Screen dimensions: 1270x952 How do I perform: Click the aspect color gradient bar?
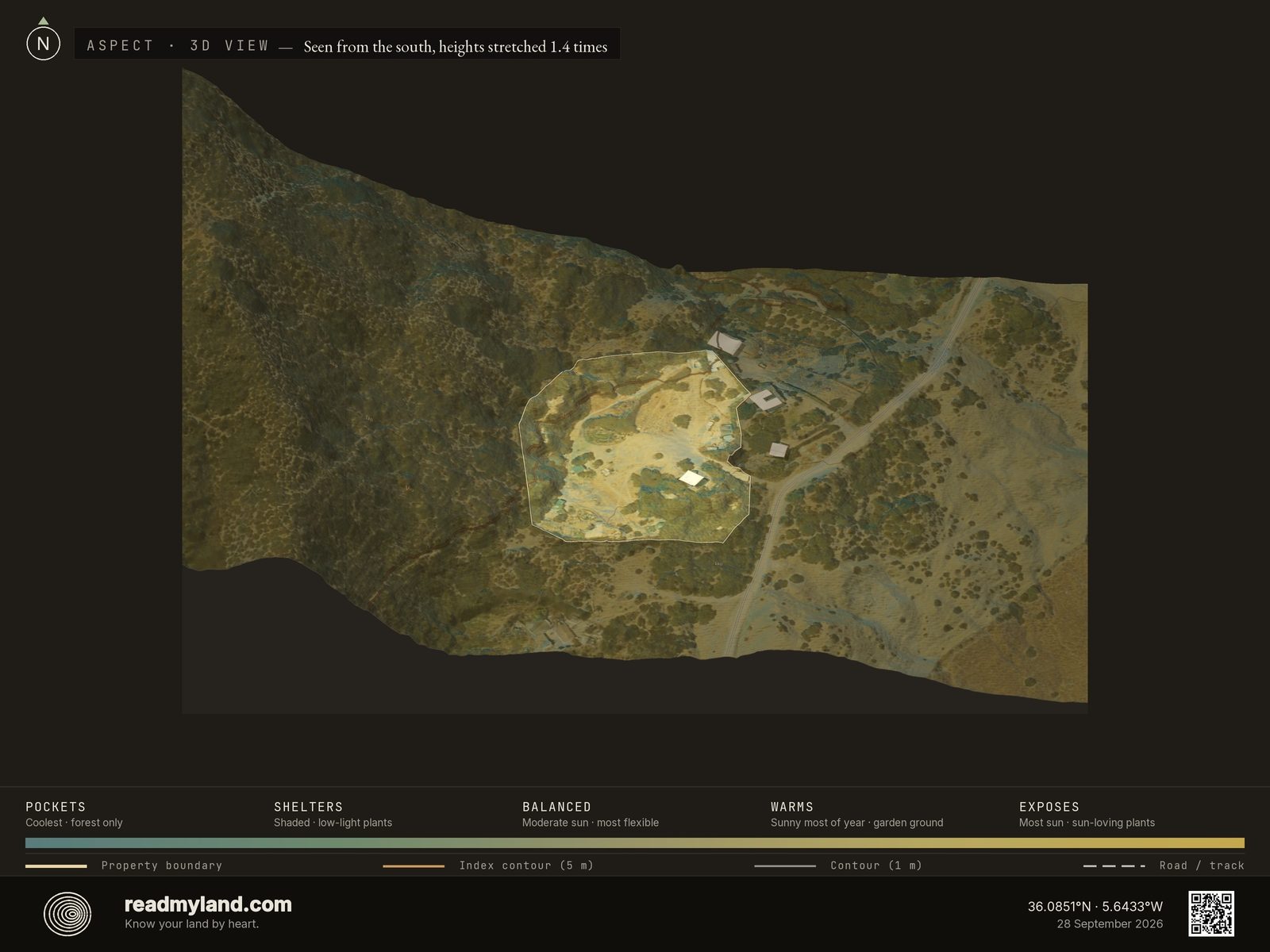click(635, 843)
